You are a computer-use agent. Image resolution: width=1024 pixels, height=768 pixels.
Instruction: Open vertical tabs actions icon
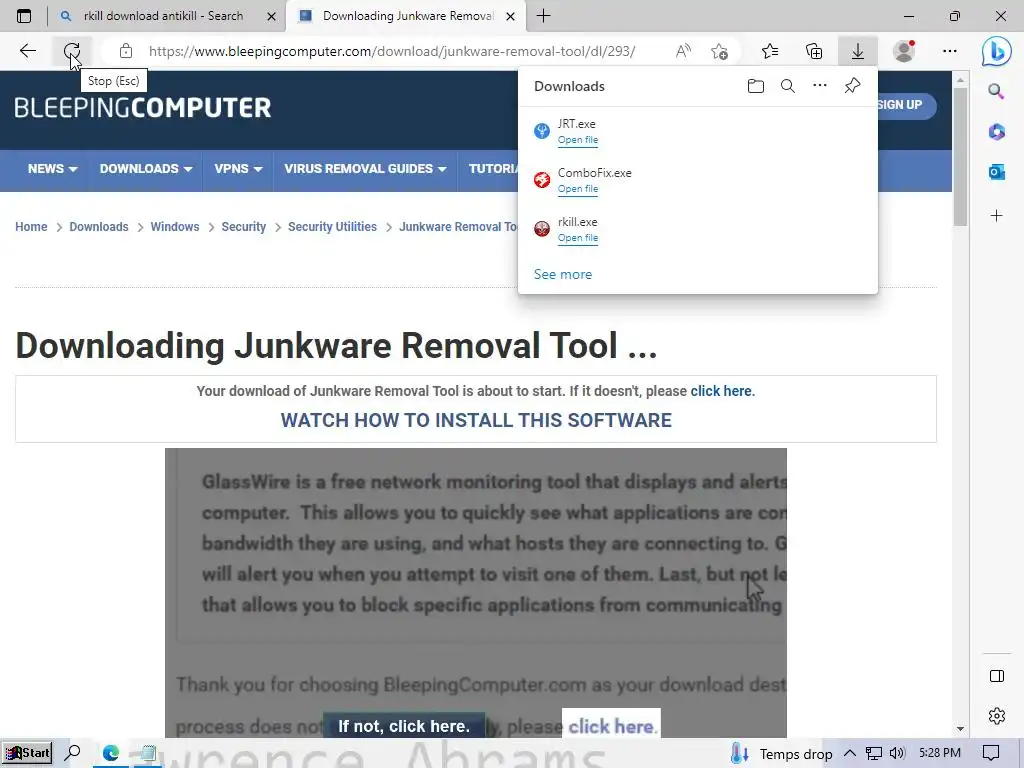[24, 16]
